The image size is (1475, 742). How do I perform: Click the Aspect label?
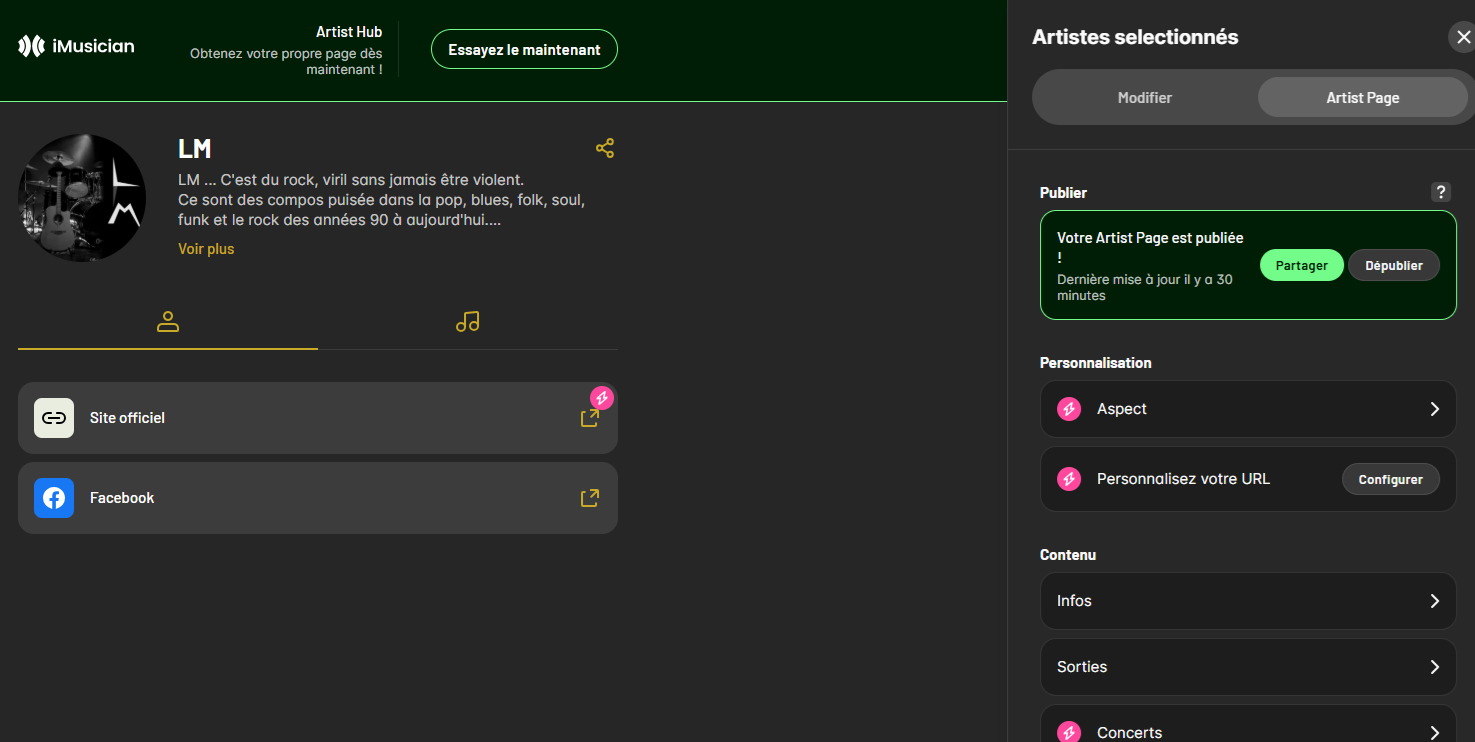click(1122, 409)
